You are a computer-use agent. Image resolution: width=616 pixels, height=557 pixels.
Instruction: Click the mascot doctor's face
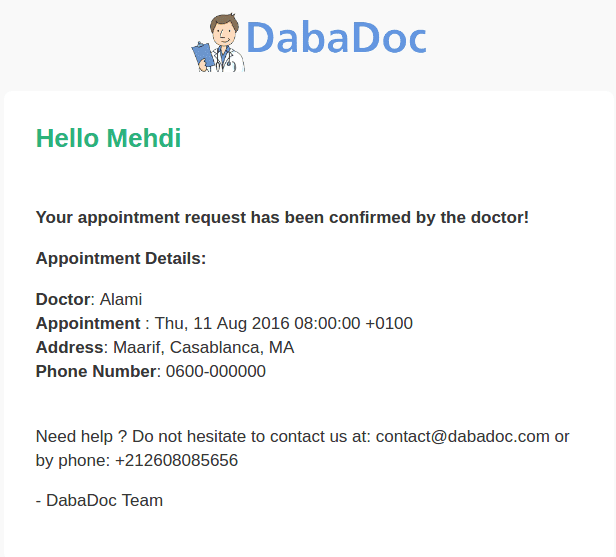[x=224, y=33]
